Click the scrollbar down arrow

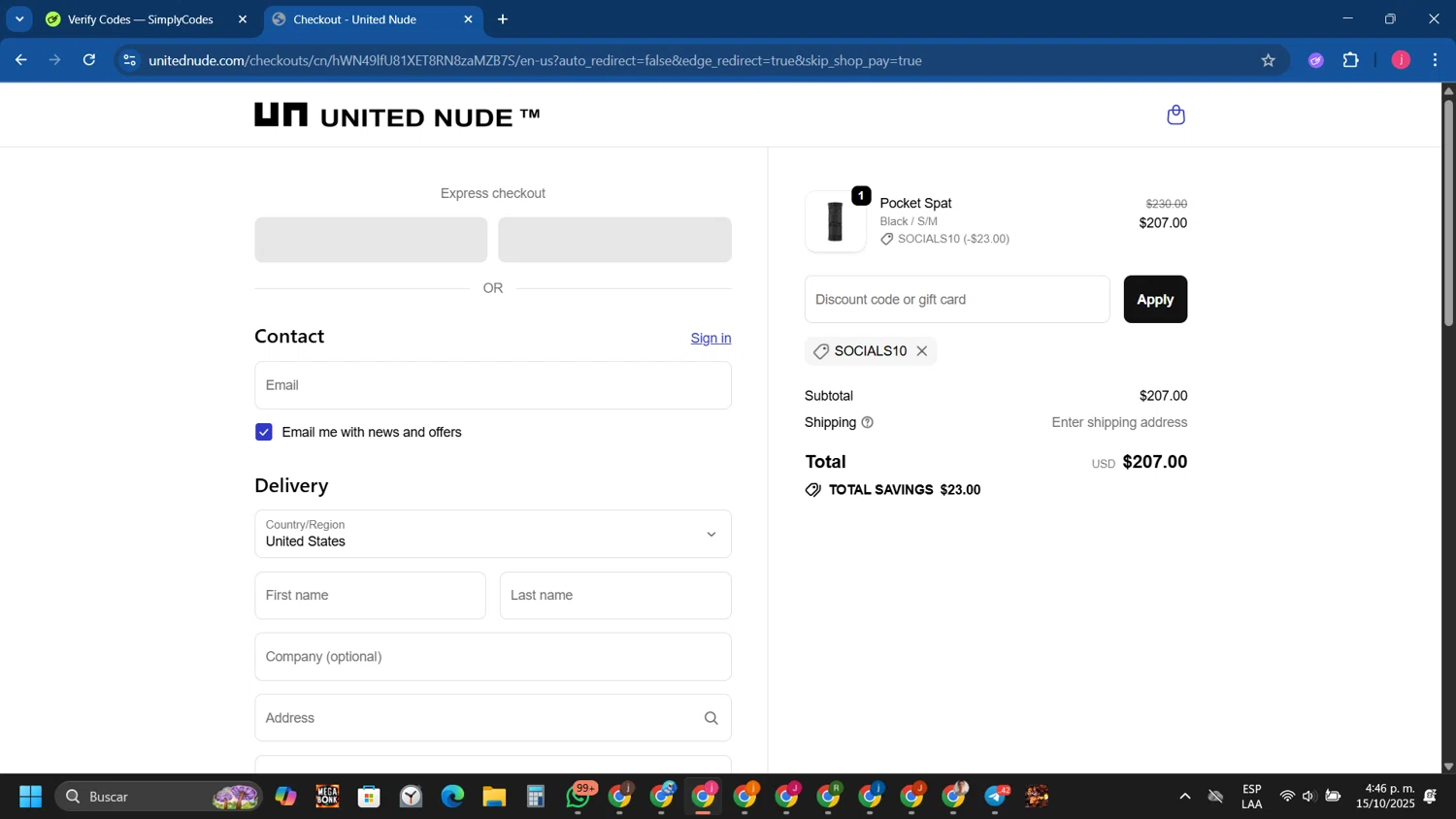click(x=1448, y=766)
